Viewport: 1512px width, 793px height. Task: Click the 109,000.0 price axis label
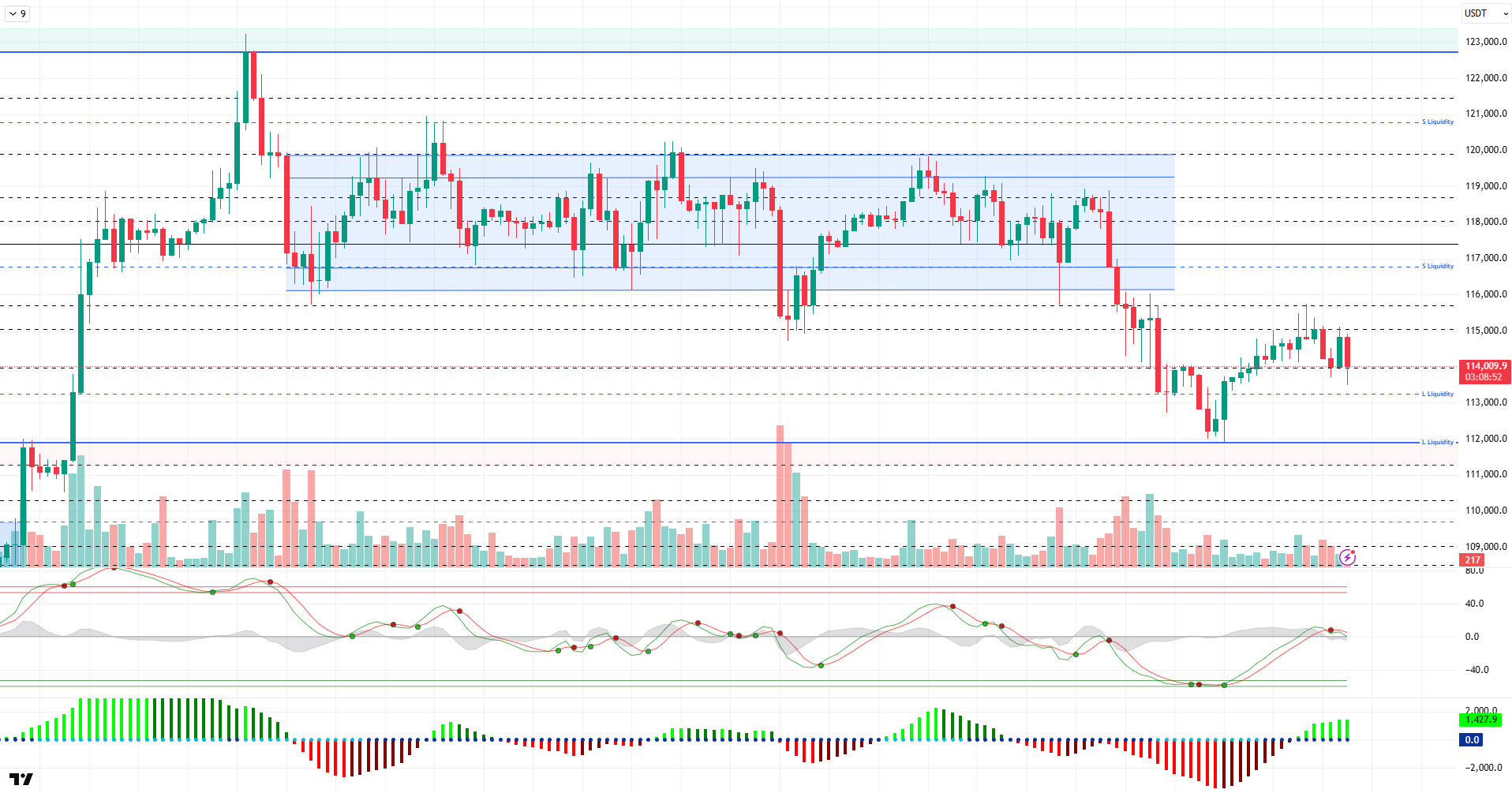pos(1486,547)
